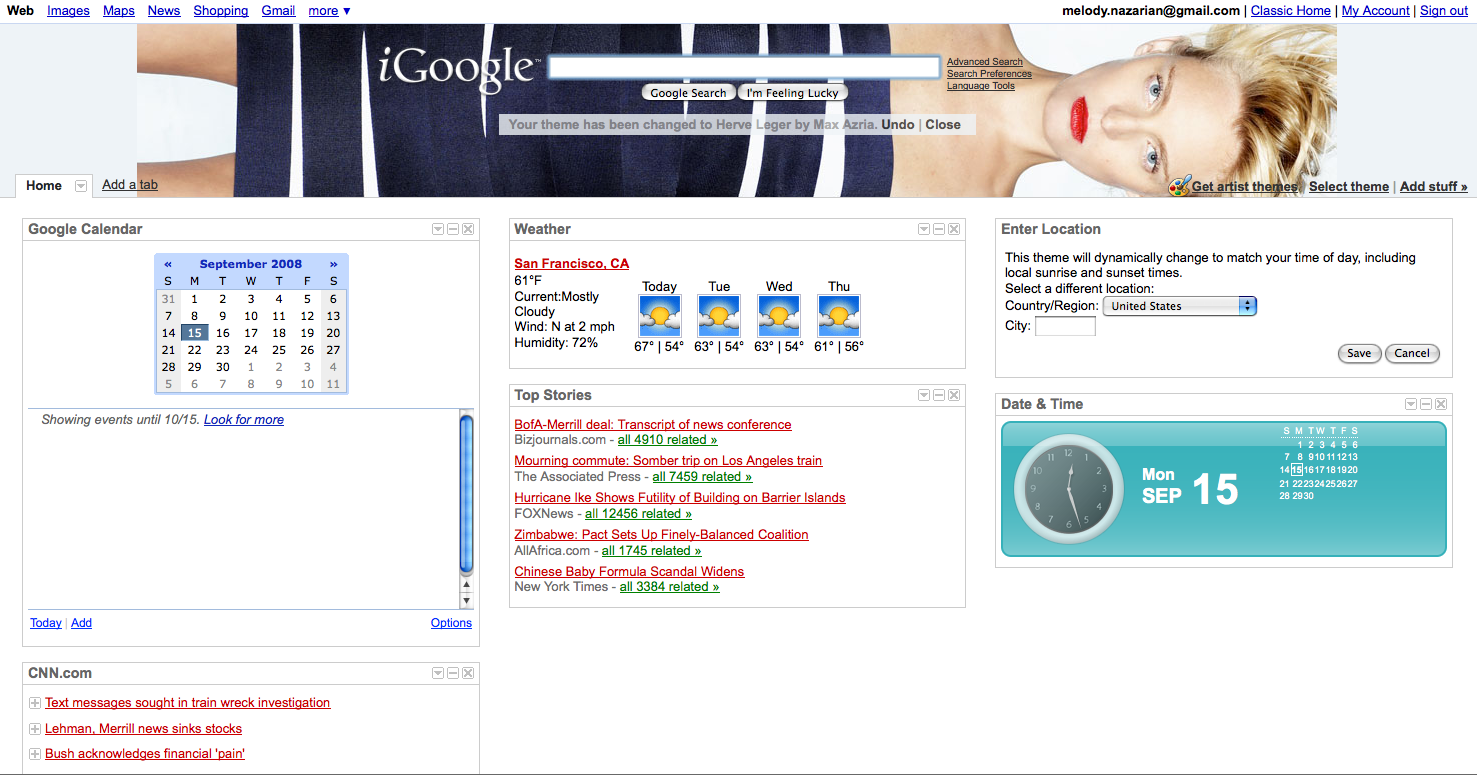Click 'Look for more' events link
The image size is (1477, 775).
(244, 420)
